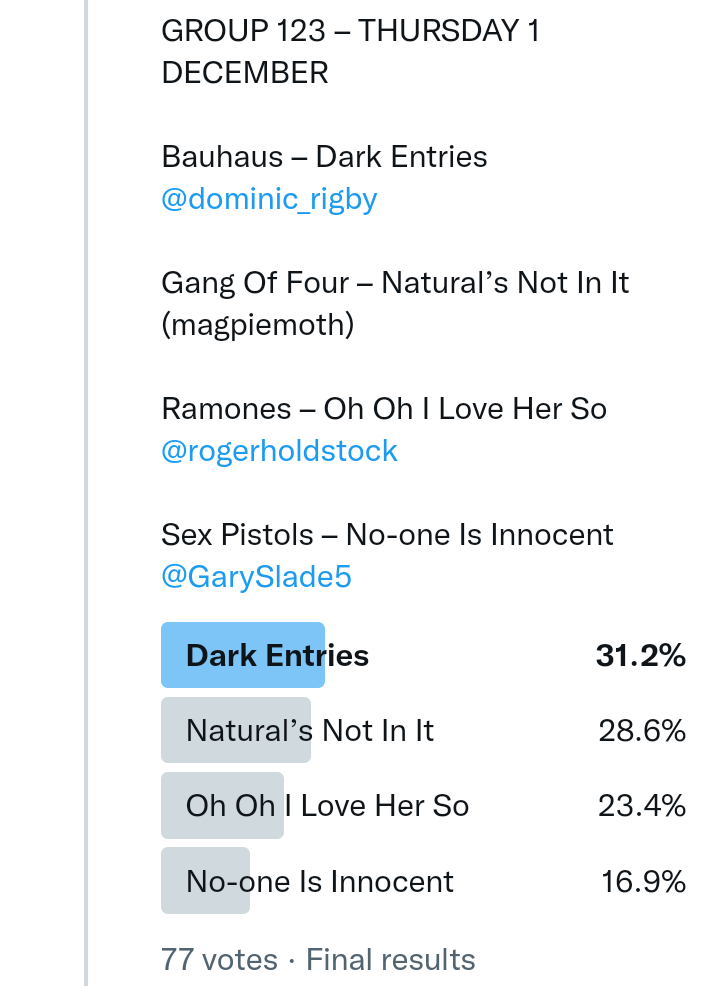Image resolution: width=720 pixels, height=986 pixels.
Task: Click the (magpiemoth) text
Action: [x=257, y=325]
